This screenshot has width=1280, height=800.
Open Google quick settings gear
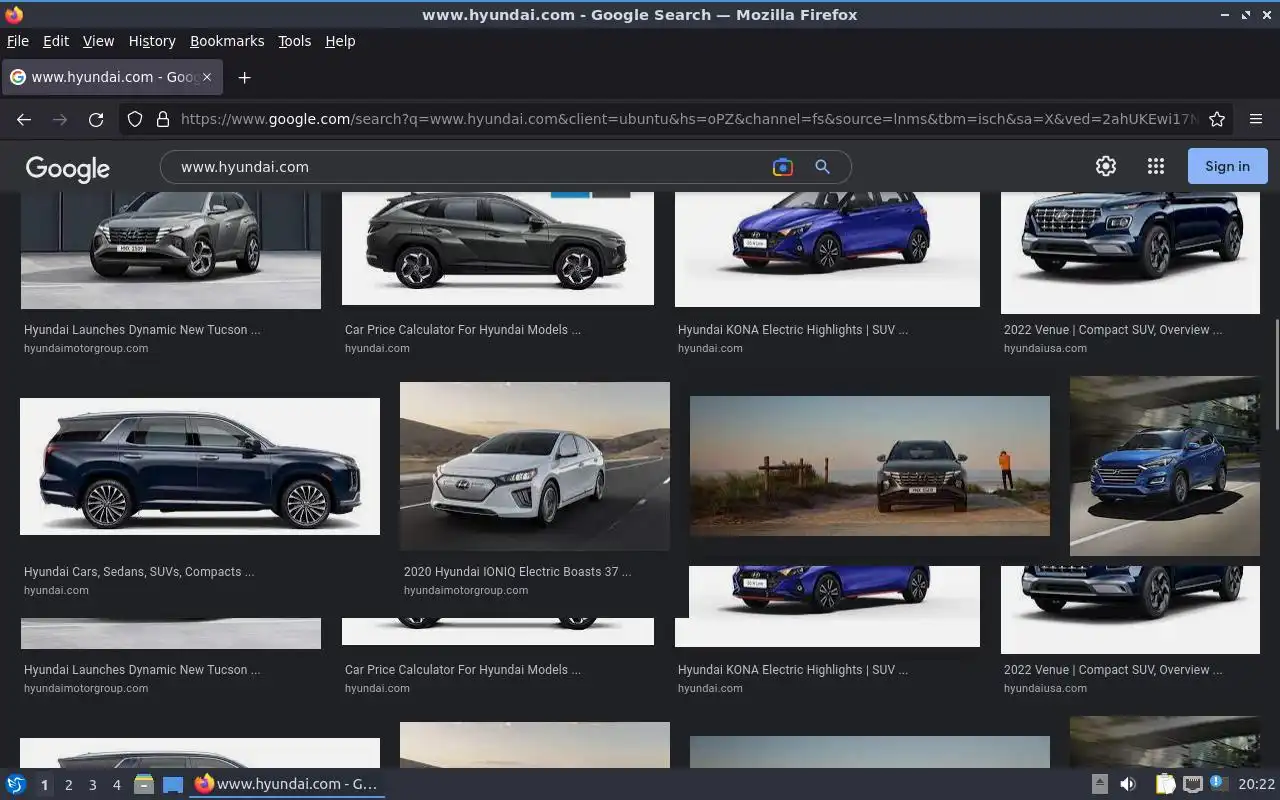click(1106, 166)
